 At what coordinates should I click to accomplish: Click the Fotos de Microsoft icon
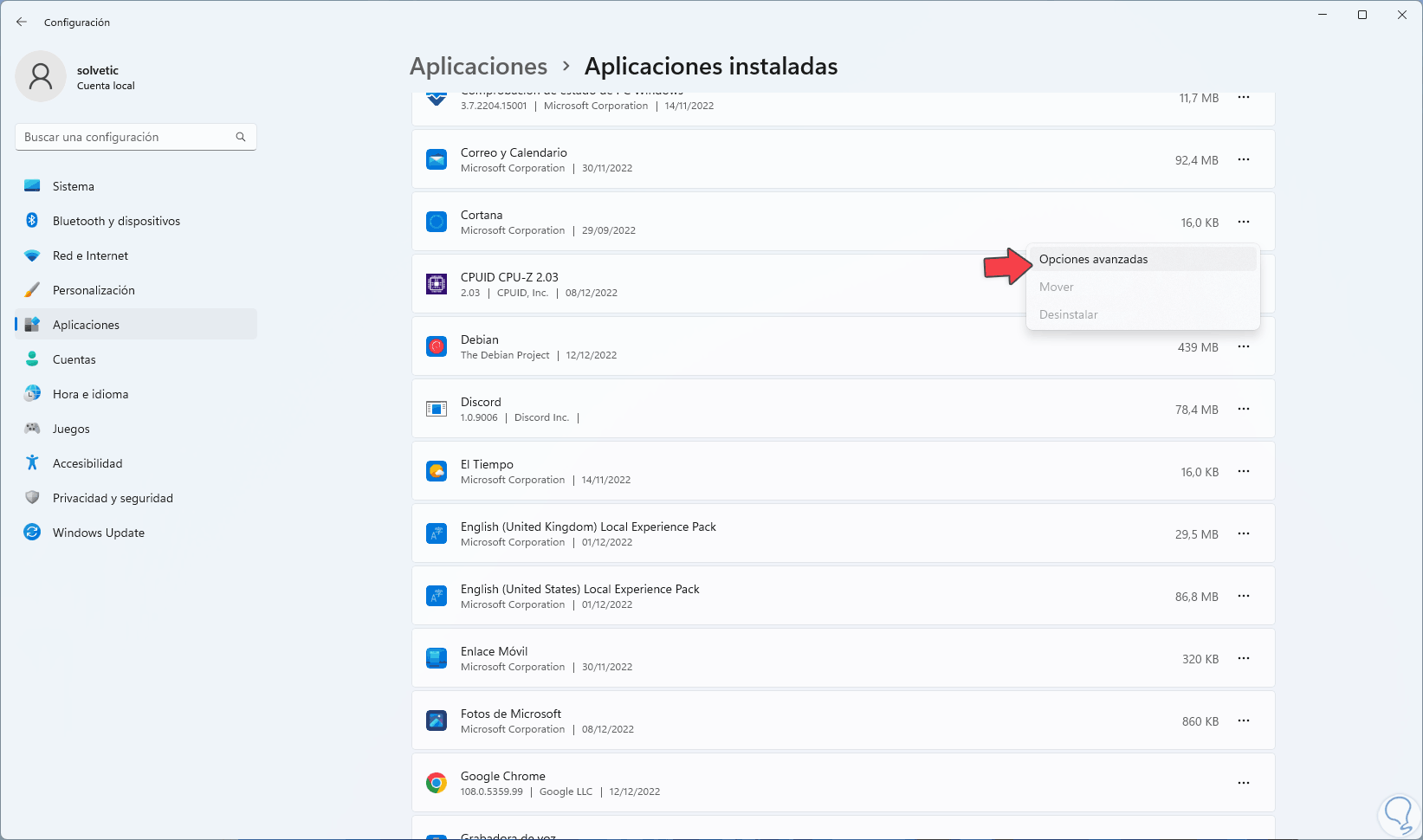[437, 720]
